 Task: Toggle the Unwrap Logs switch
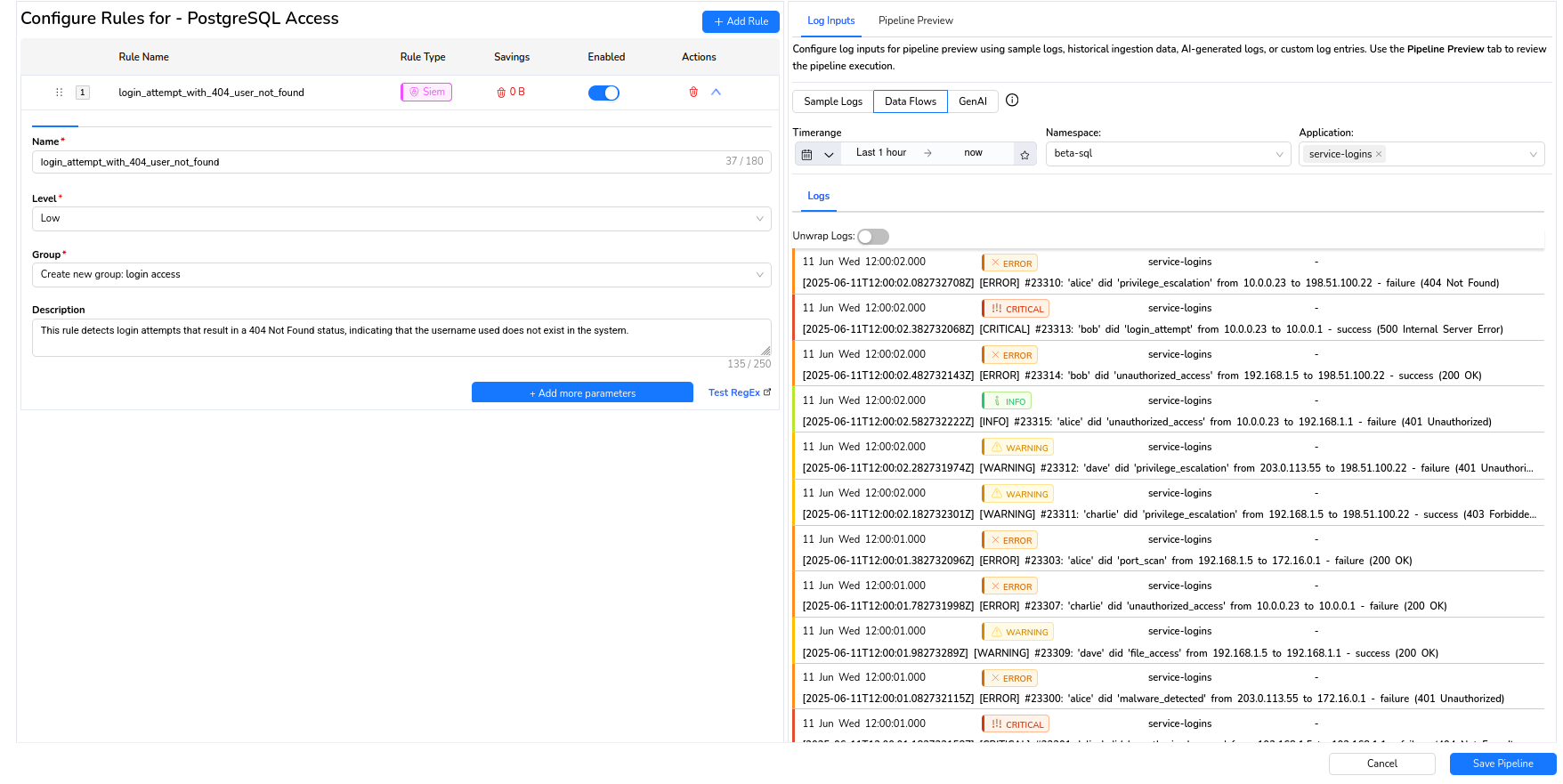pos(872,237)
